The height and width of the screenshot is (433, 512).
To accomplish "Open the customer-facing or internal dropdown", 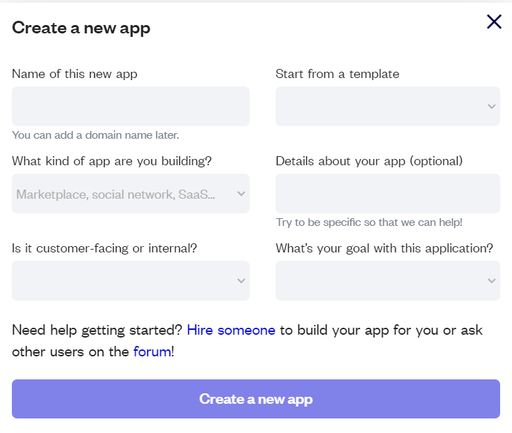I will tap(131, 281).
